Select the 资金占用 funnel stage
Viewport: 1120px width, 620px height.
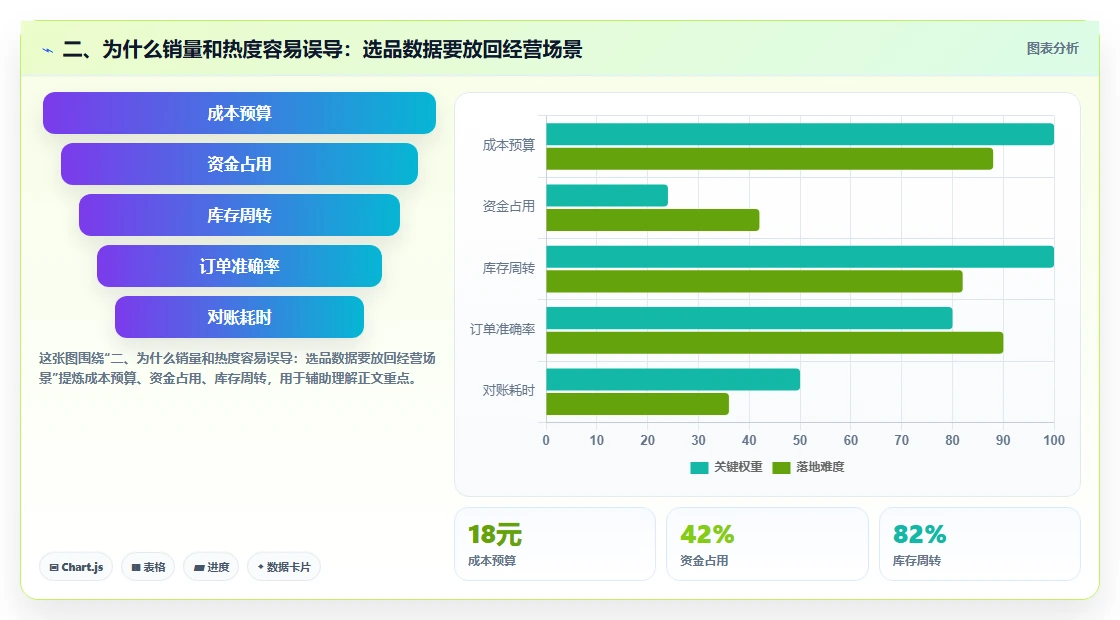pos(239,164)
